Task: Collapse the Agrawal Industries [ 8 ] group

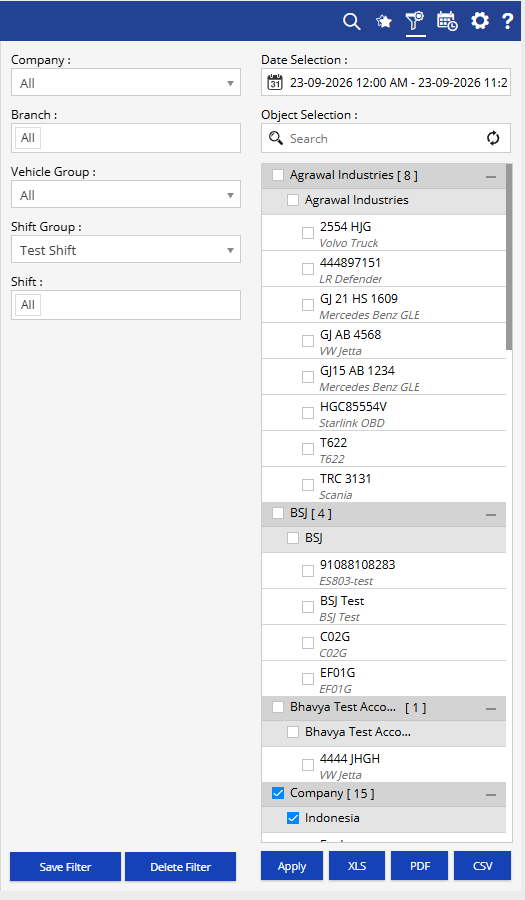Action: pos(491,176)
